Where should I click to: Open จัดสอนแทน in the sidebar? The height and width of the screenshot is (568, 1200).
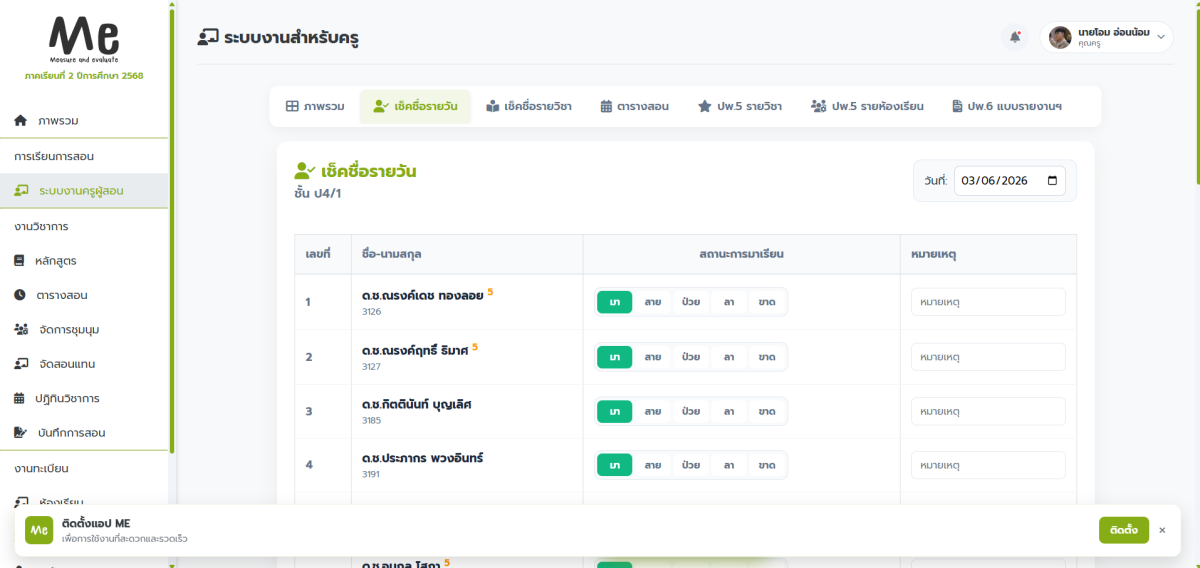85,364
